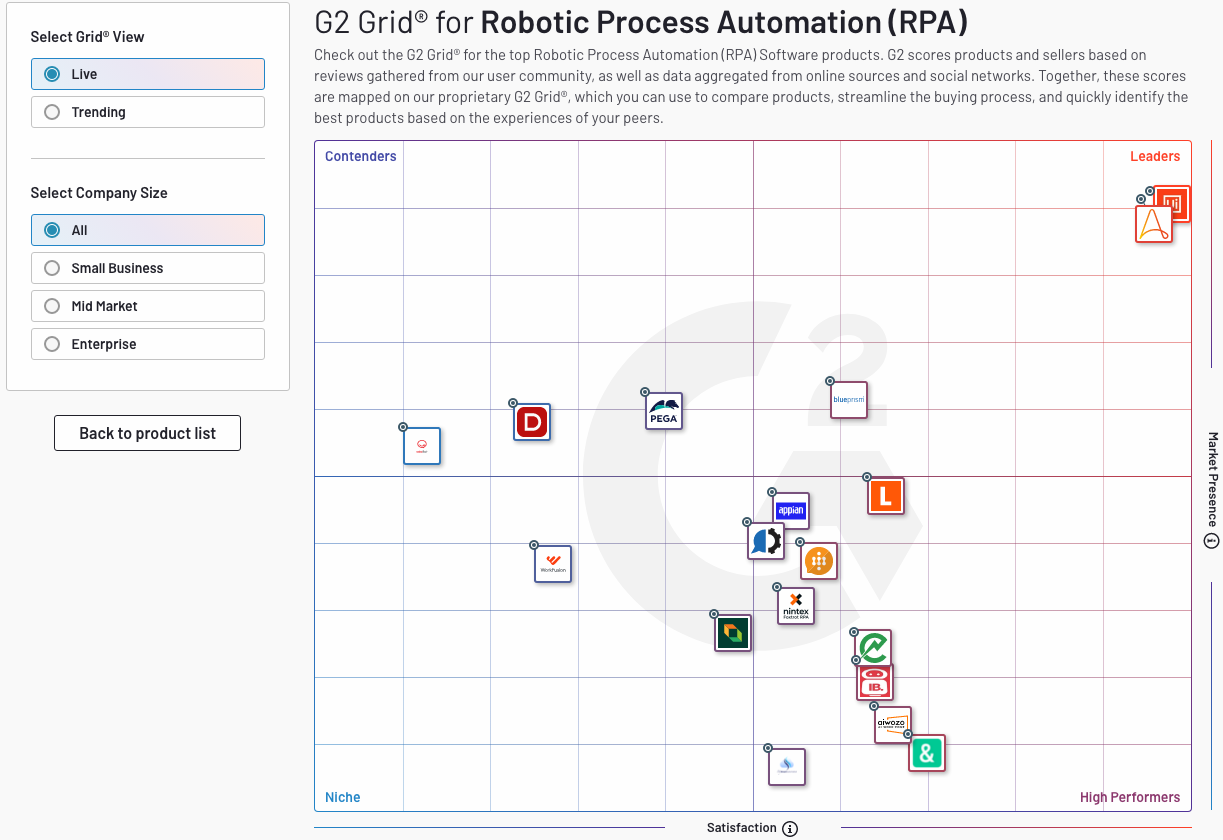Select the Live grid view
1223x840 pixels.
(x=148, y=74)
